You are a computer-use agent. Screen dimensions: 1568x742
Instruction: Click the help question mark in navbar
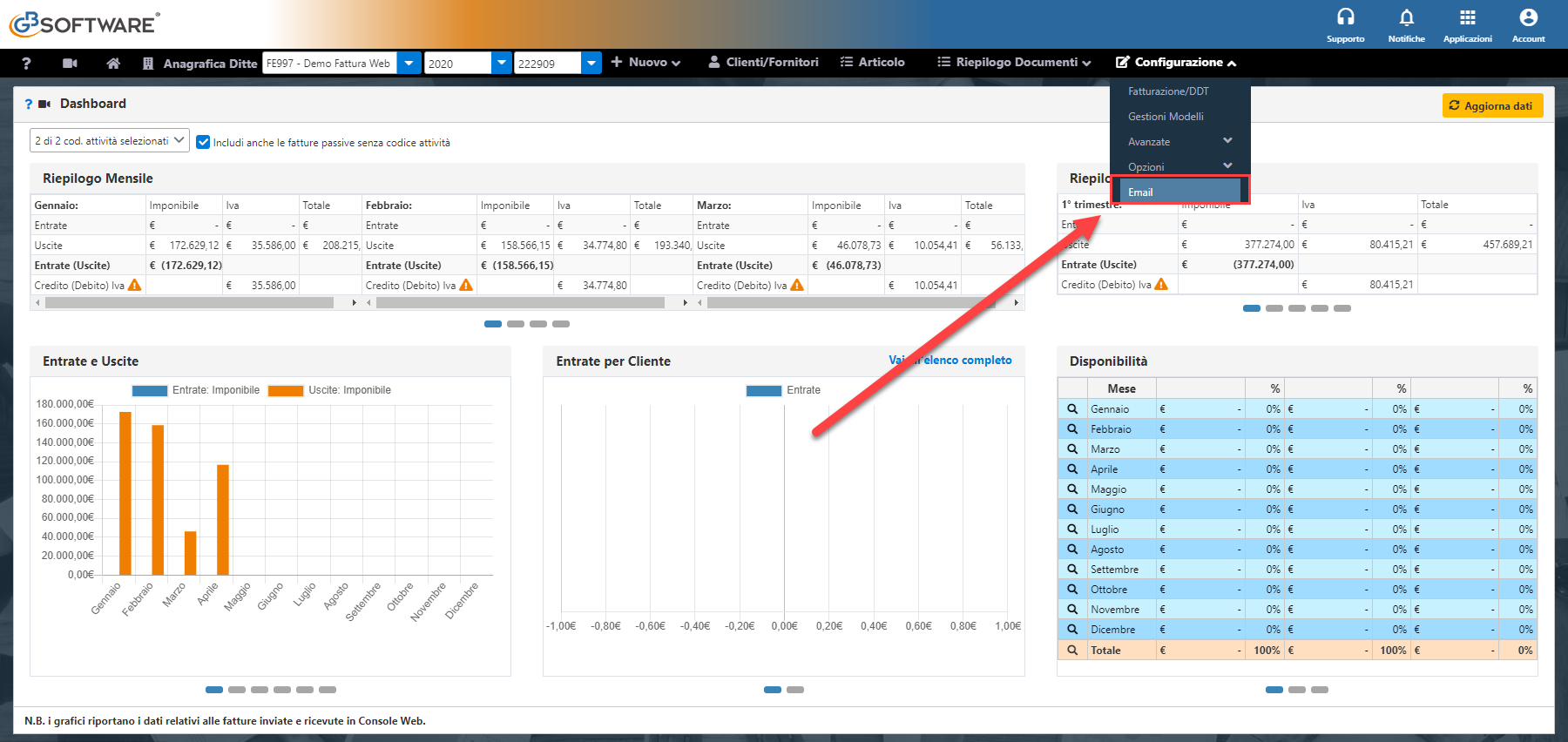26,63
